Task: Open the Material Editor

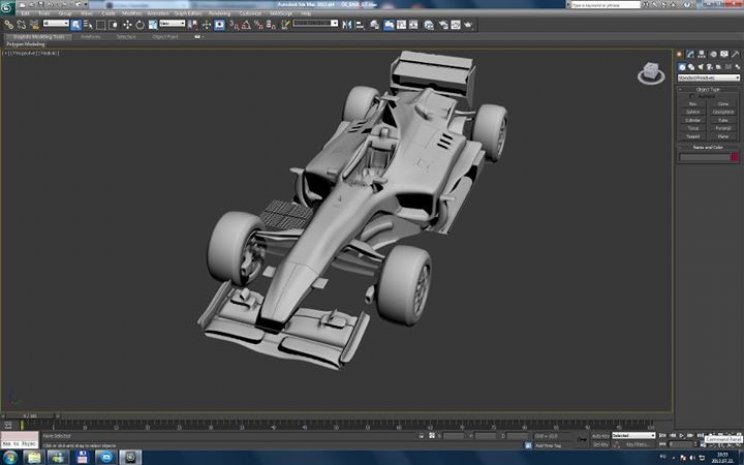Action: [429, 25]
